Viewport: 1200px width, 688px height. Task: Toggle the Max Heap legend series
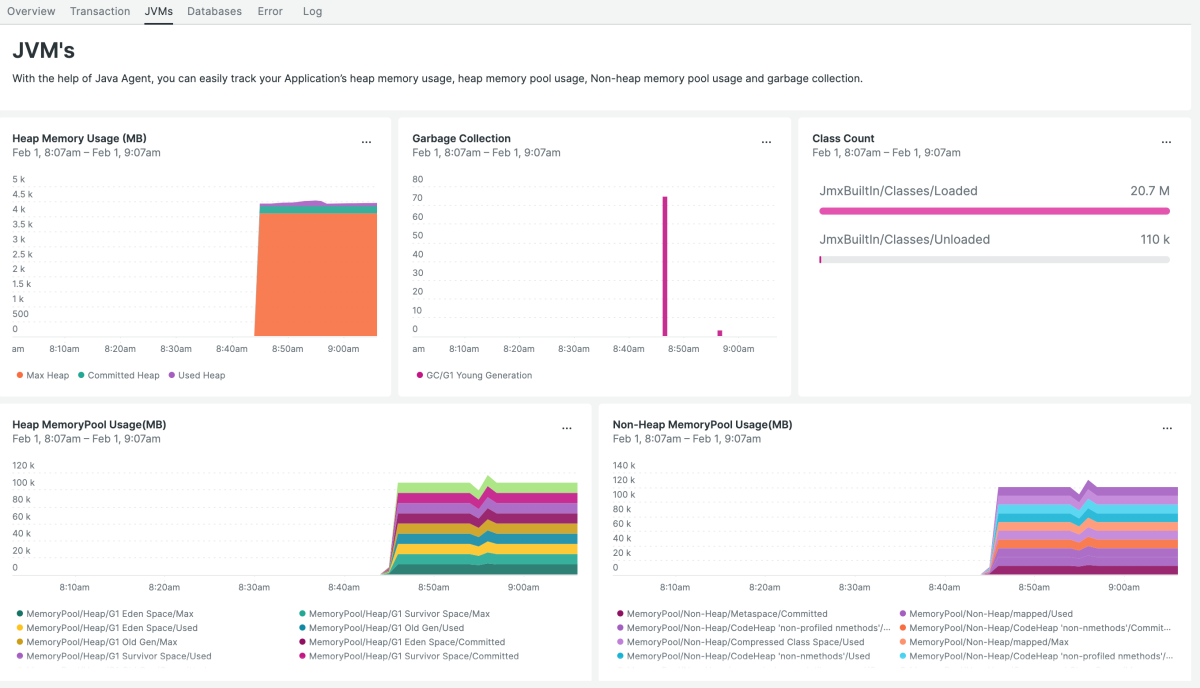point(43,375)
